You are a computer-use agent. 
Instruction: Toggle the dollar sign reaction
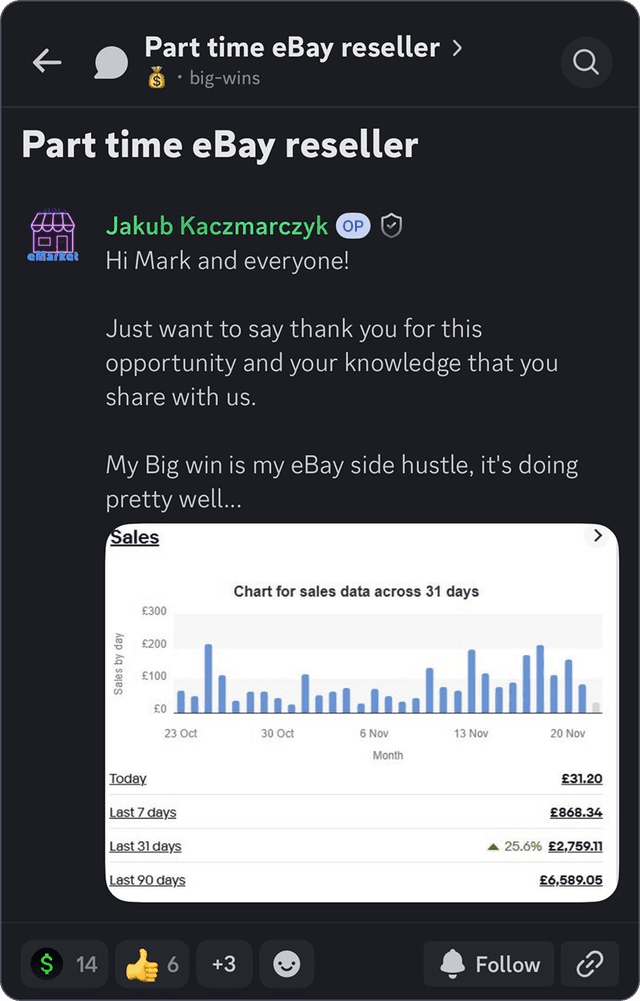pyautogui.click(x=62, y=964)
